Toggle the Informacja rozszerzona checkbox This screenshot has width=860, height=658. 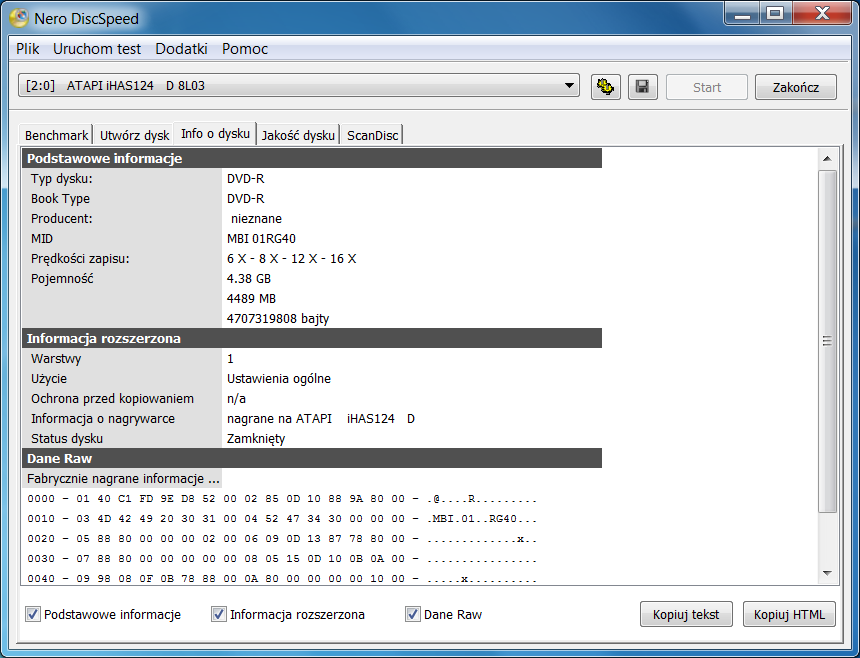pyautogui.click(x=218, y=614)
